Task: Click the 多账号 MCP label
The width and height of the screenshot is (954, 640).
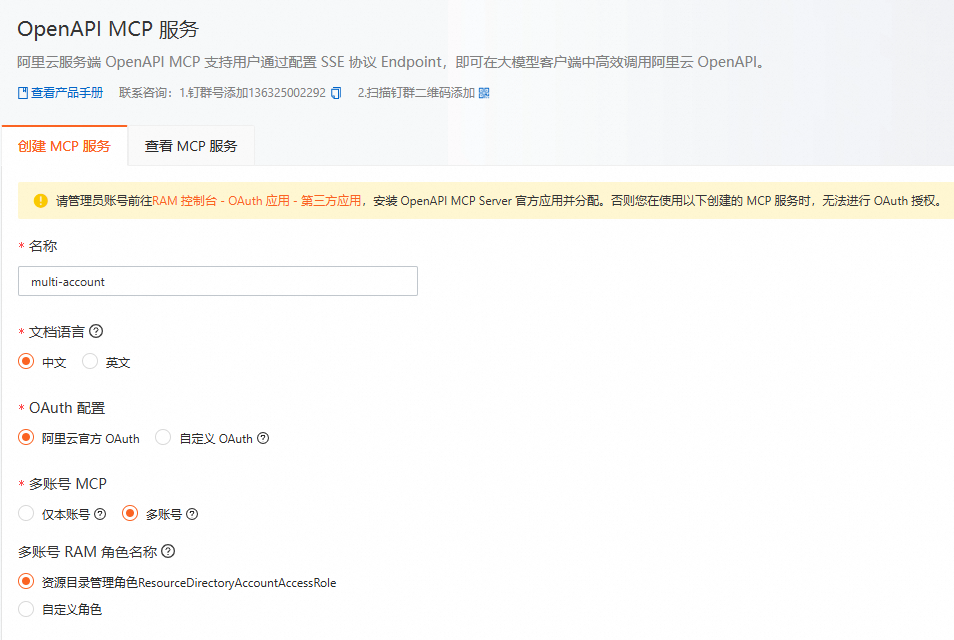Action: 68,484
